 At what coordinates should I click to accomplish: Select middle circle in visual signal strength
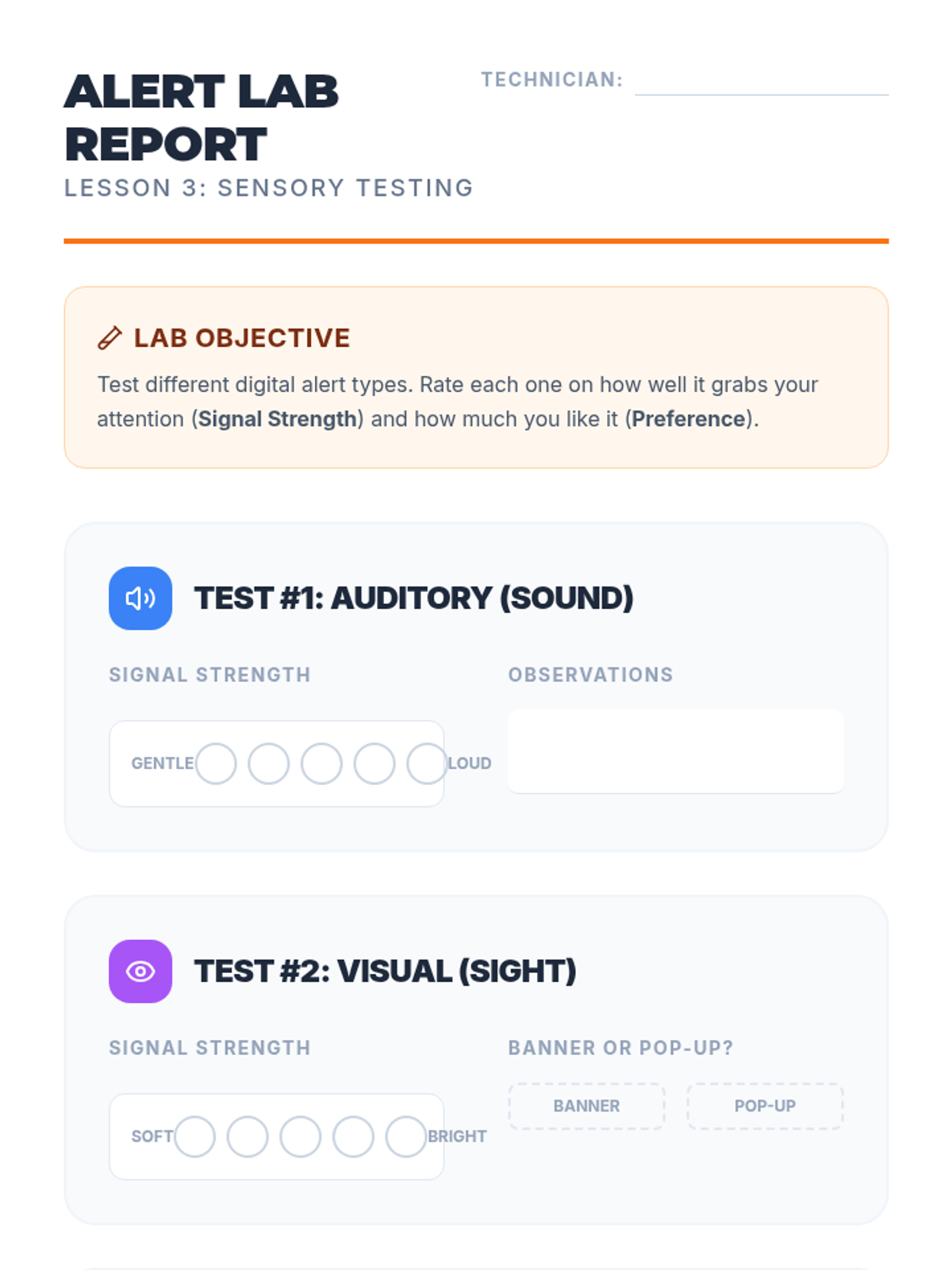[x=301, y=1137]
